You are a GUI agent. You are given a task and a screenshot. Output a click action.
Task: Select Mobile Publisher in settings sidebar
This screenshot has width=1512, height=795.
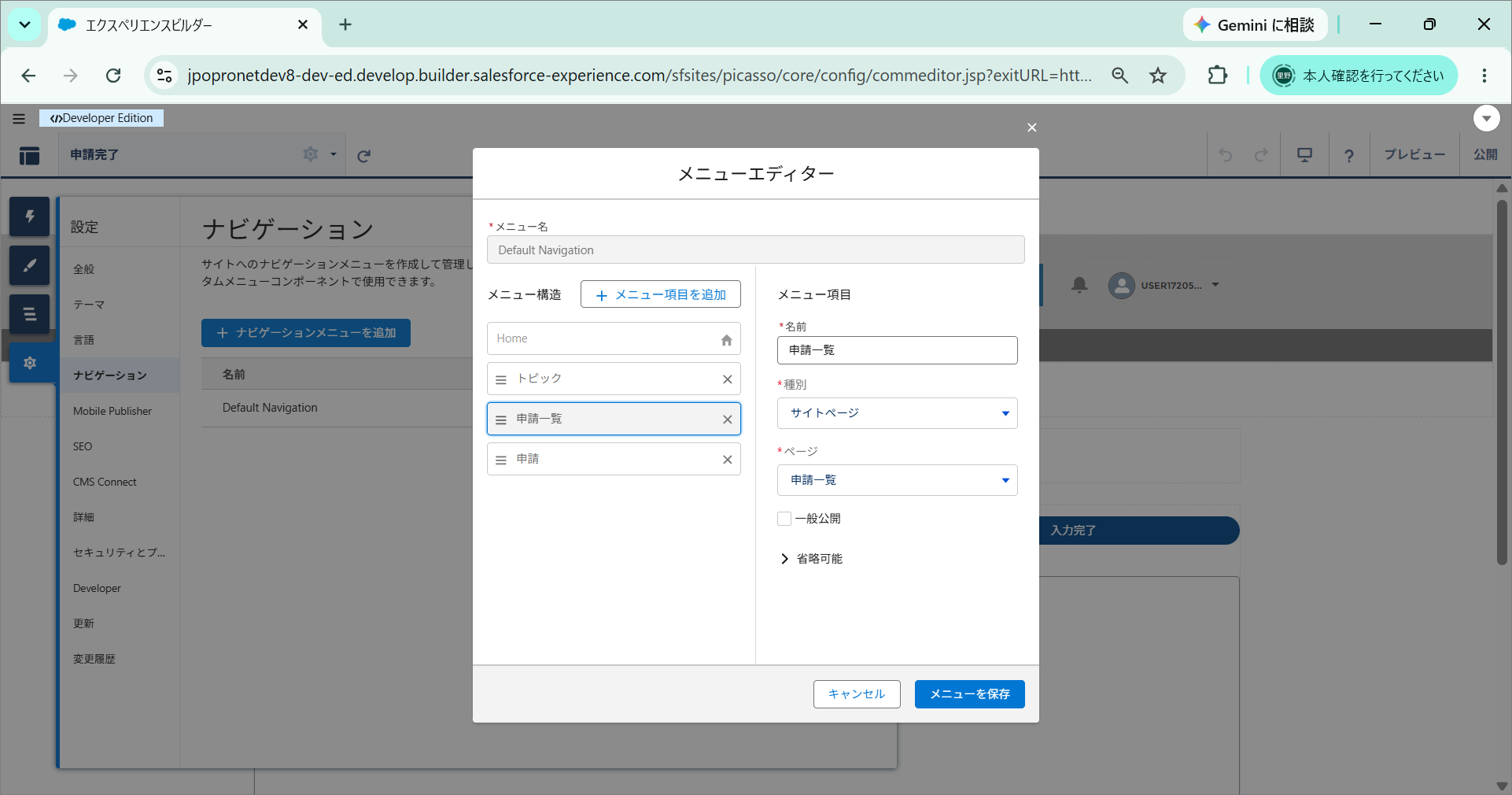(x=112, y=411)
